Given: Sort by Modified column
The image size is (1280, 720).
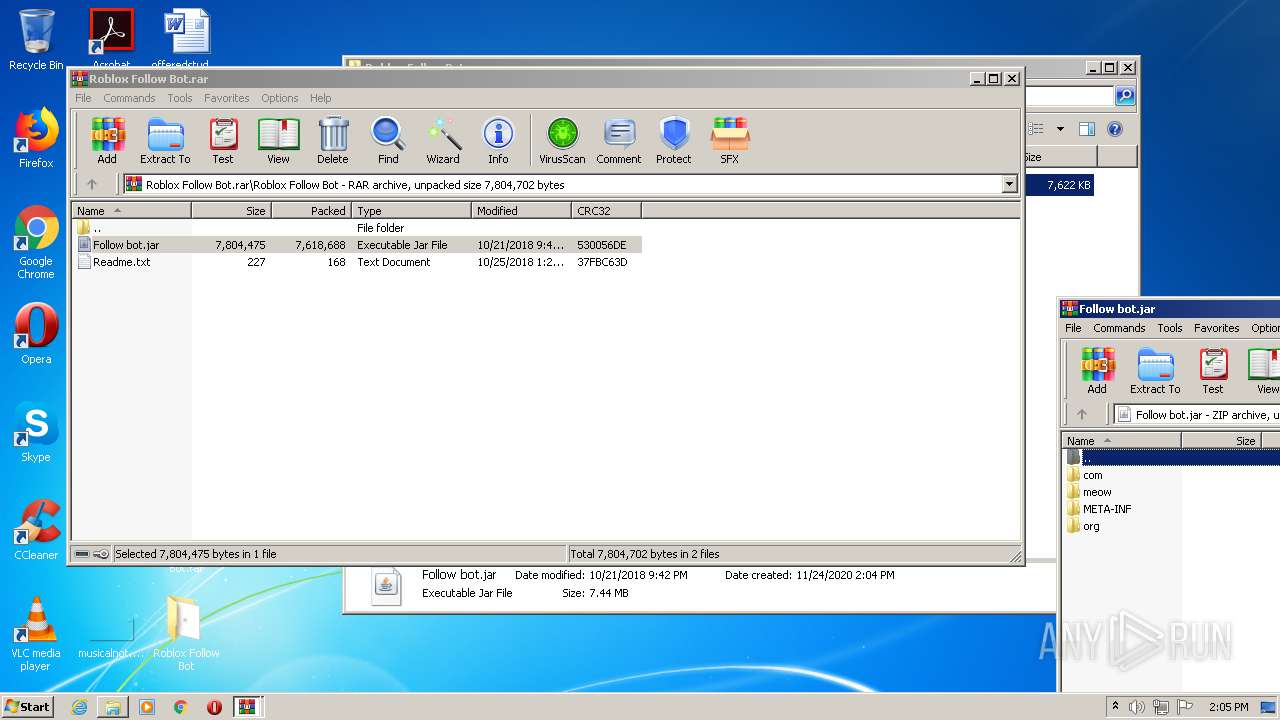Looking at the screenshot, I should click(x=521, y=211).
